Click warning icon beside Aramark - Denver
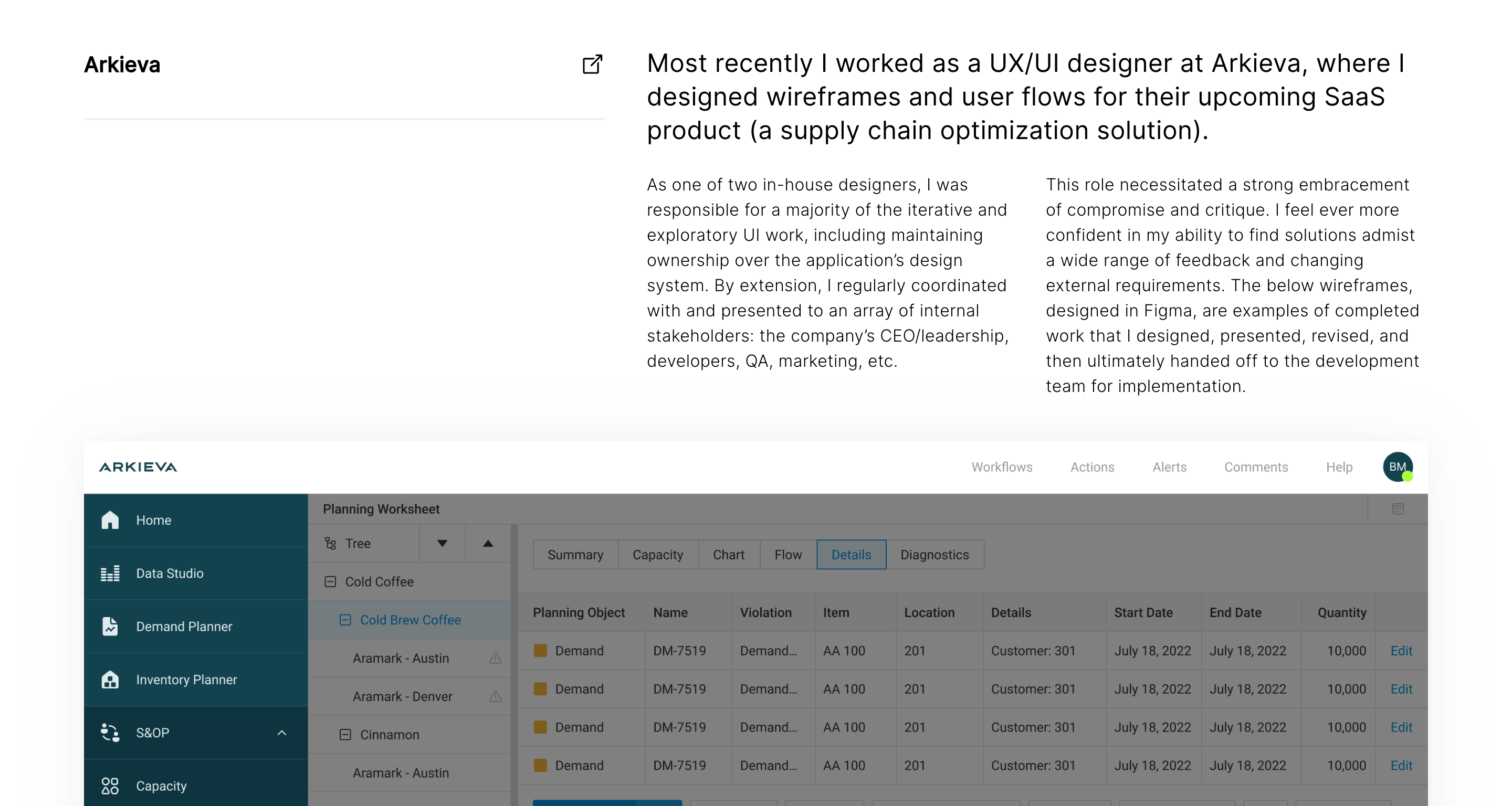This screenshot has width=1512, height=806. click(x=496, y=696)
